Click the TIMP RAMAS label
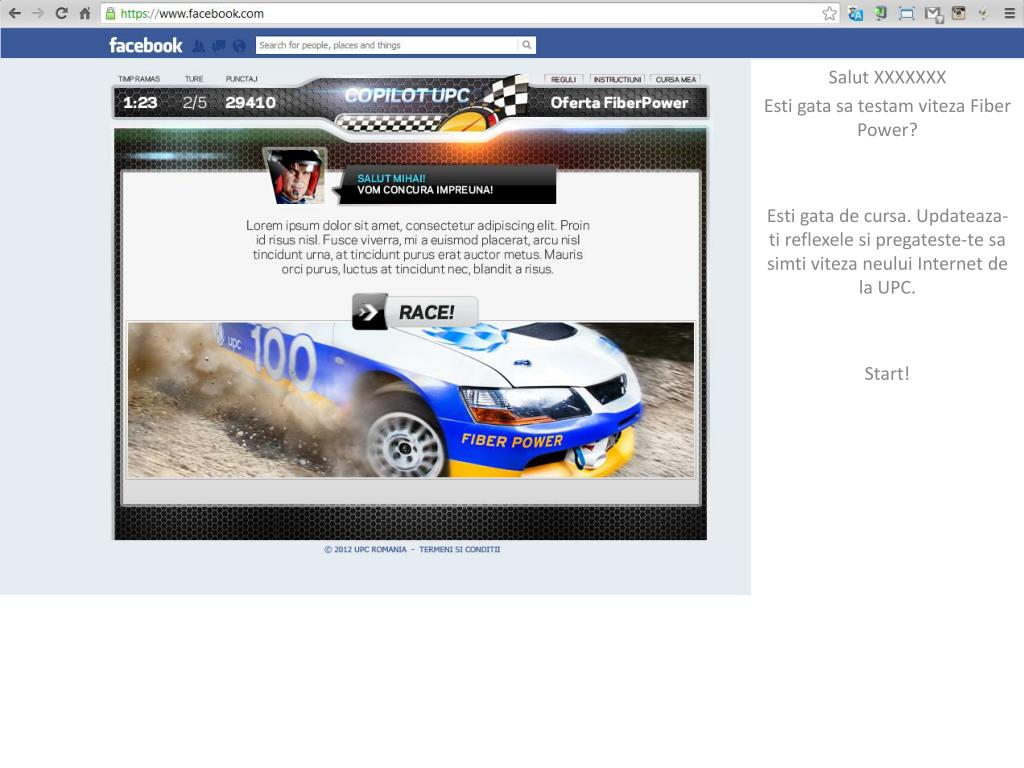1024x768 pixels. point(139,79)
